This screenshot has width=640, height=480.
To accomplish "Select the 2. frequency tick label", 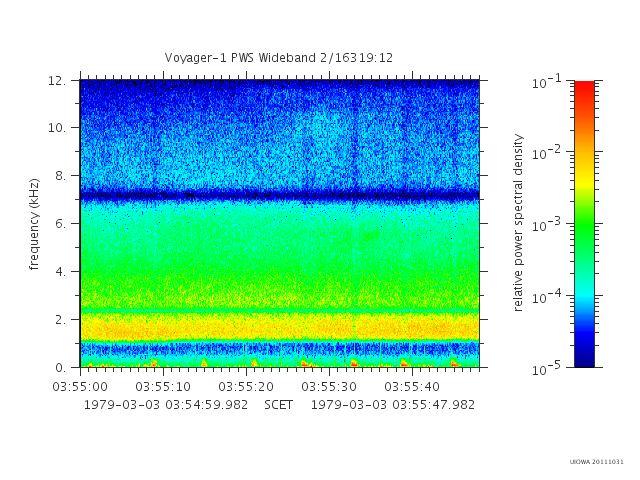I will (60, 320).
